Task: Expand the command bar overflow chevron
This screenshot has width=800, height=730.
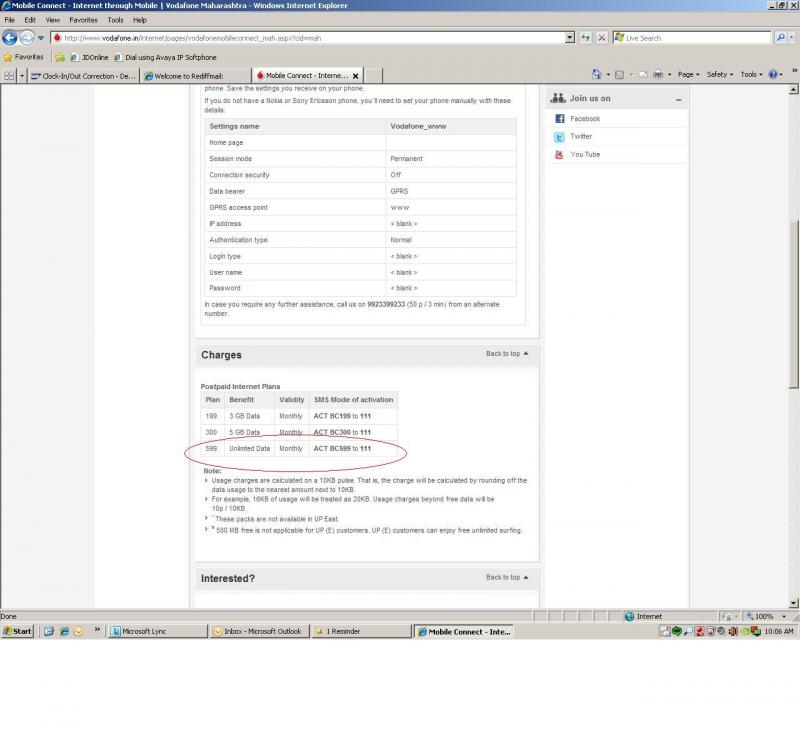Action: click(x=794, y=70)
